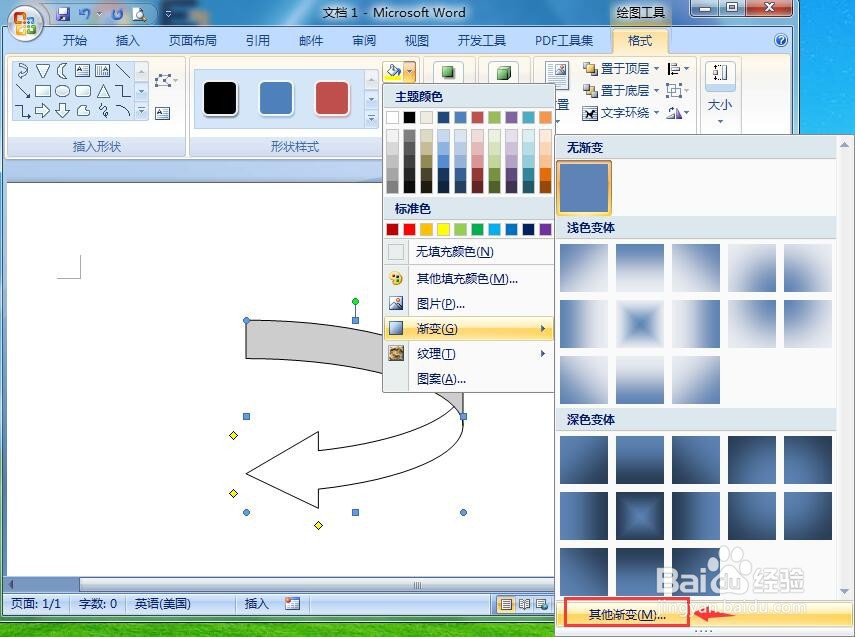
Task: Select the moon shape in shapes gallery
Action: point(63,70)
